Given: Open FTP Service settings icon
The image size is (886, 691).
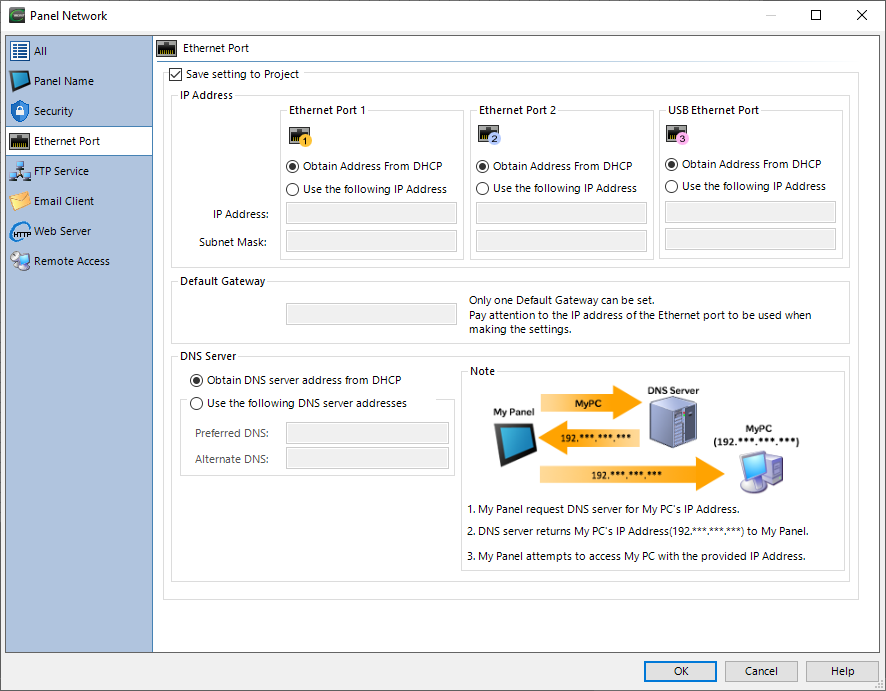Looking at the screenshot, I should click(x=20, y=171).
